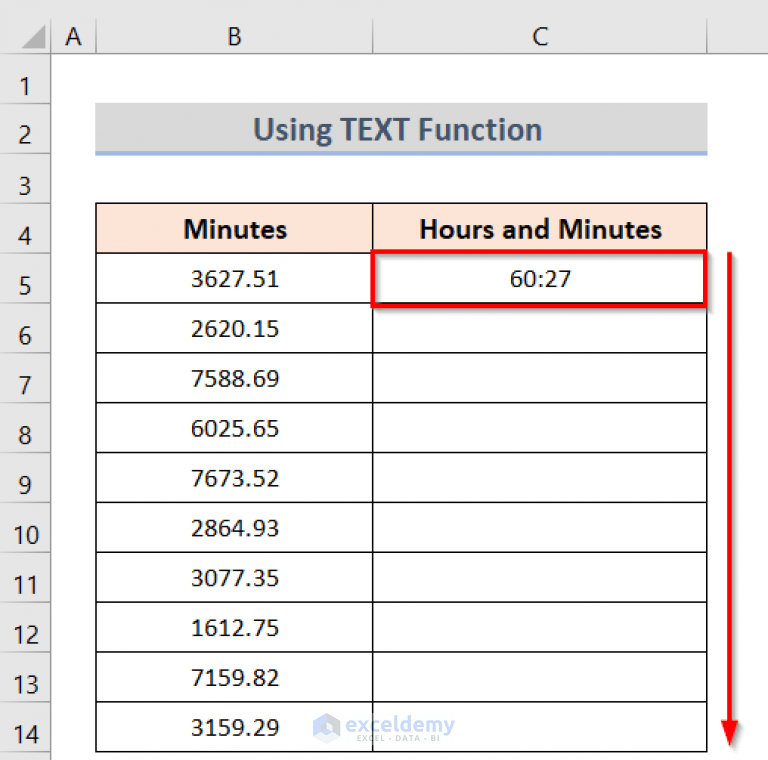Click the Select All corner triangle
Viewport: 768px width, 760px height.
33,37
